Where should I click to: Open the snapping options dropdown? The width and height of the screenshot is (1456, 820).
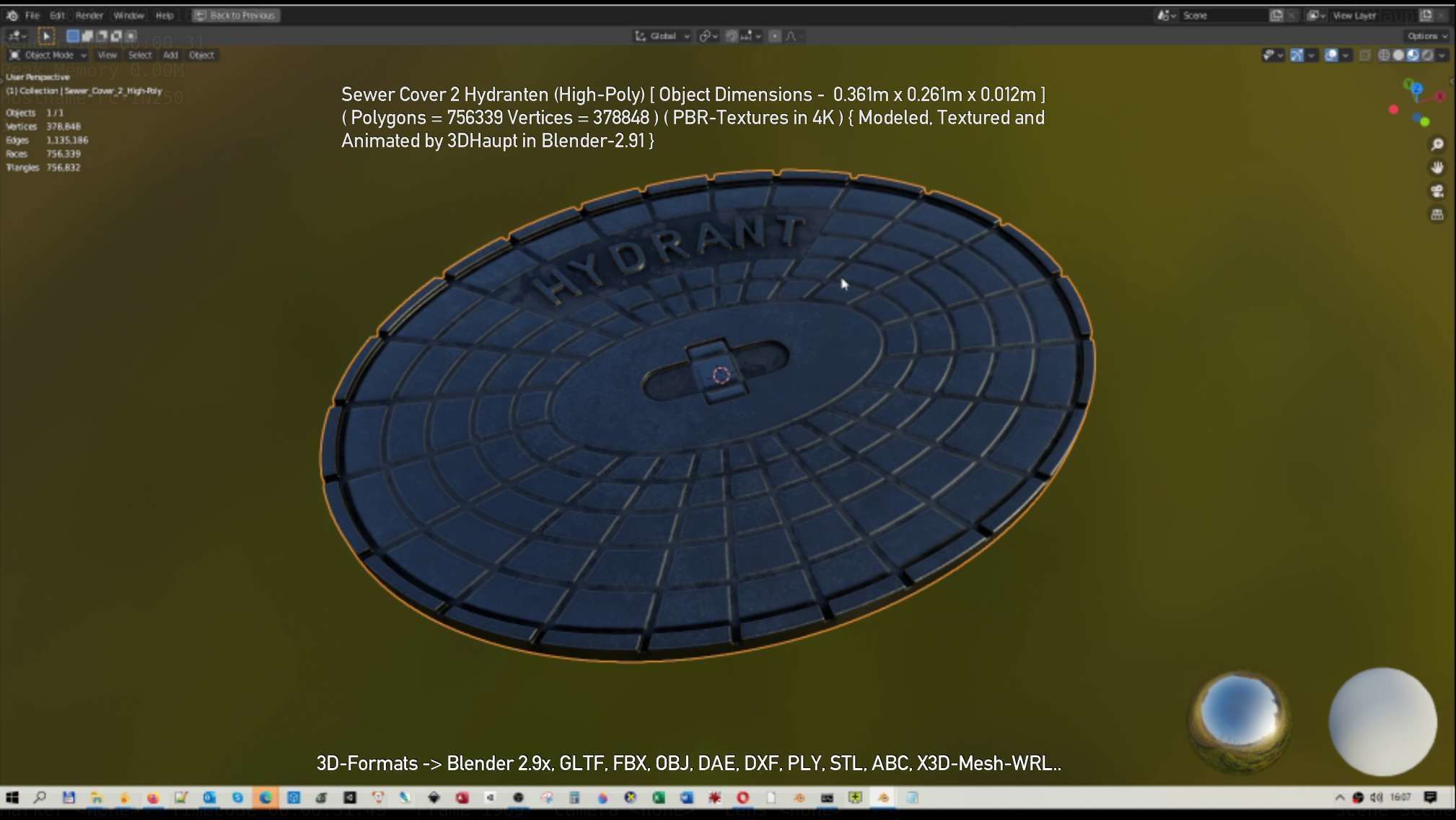click(751, 36)
